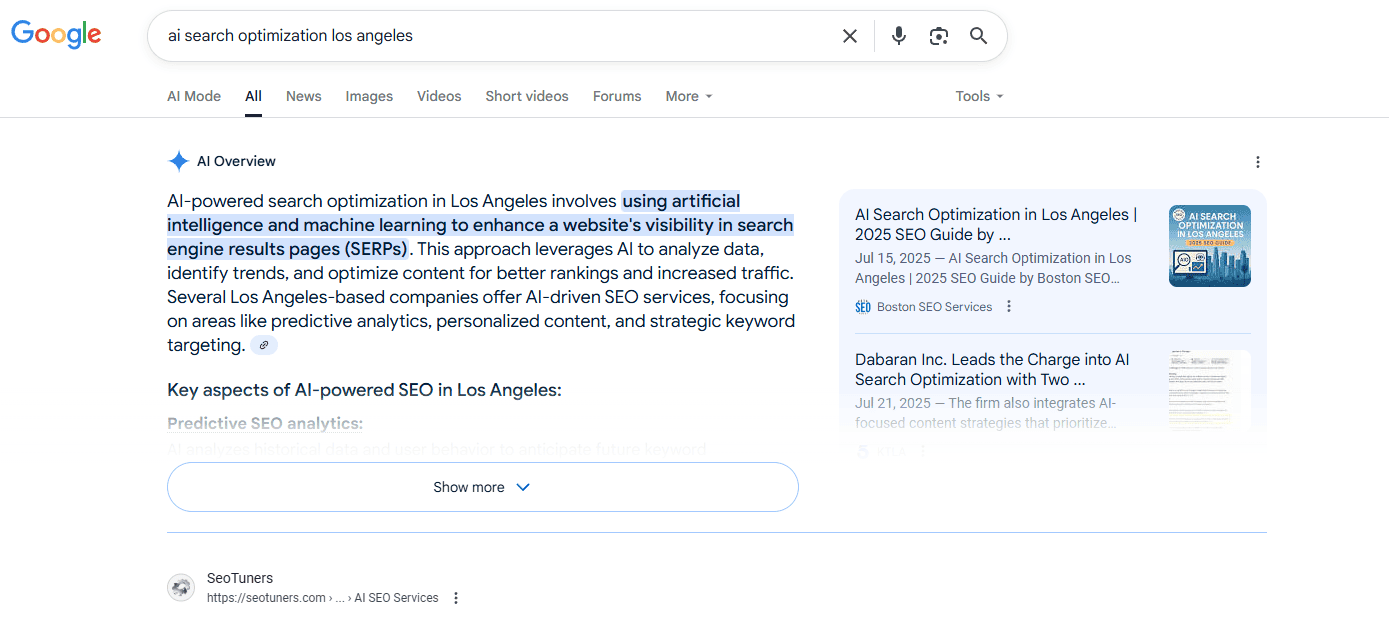Open seotuners.com AI SEO Services URL
1389x618 pixels.
point(323,598)
